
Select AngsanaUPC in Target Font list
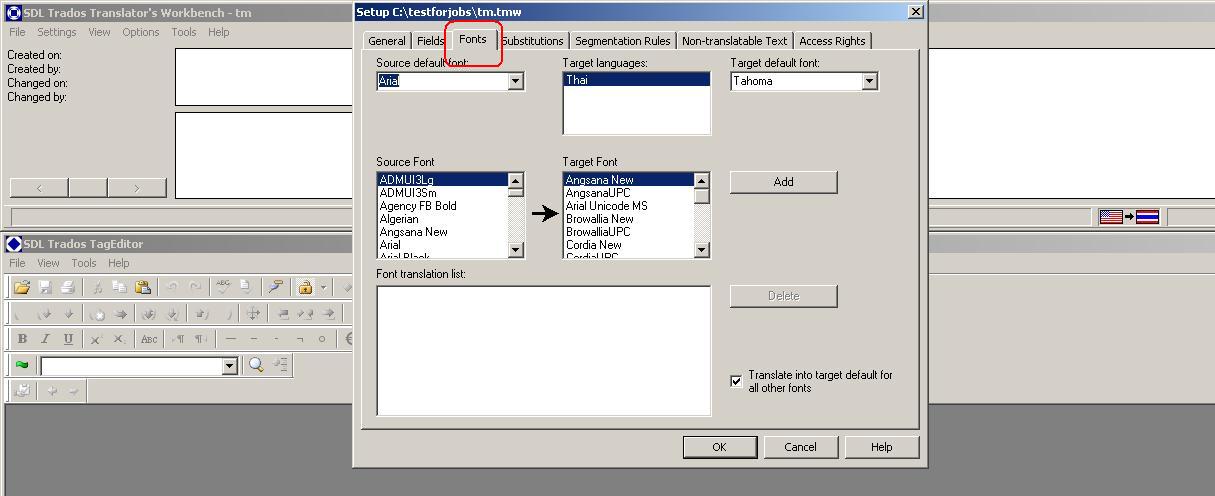628,193
